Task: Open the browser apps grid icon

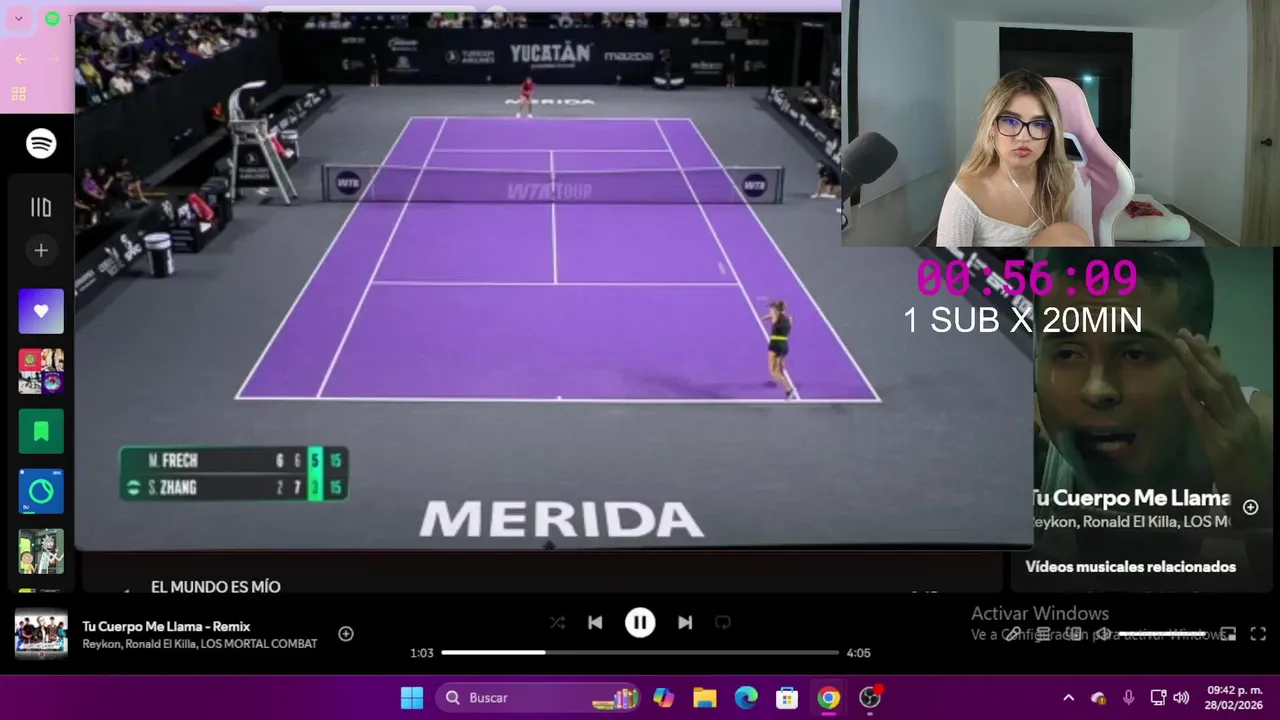Action: [19, 94]
